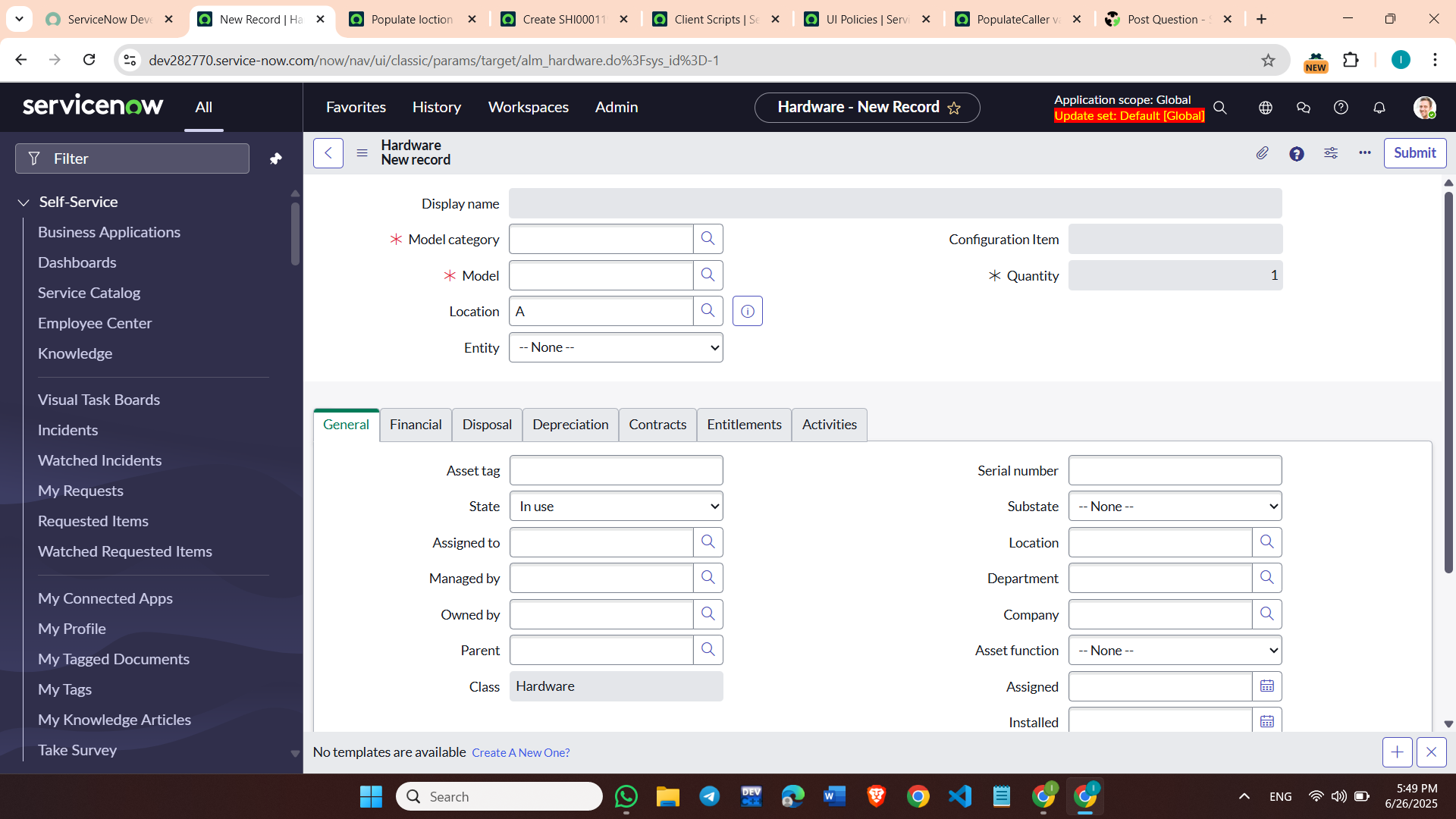Open WhatsApp from the taskbar
Image resolution: width=1456 pixels, height=819 pixels.
click(x=626, y=796)
